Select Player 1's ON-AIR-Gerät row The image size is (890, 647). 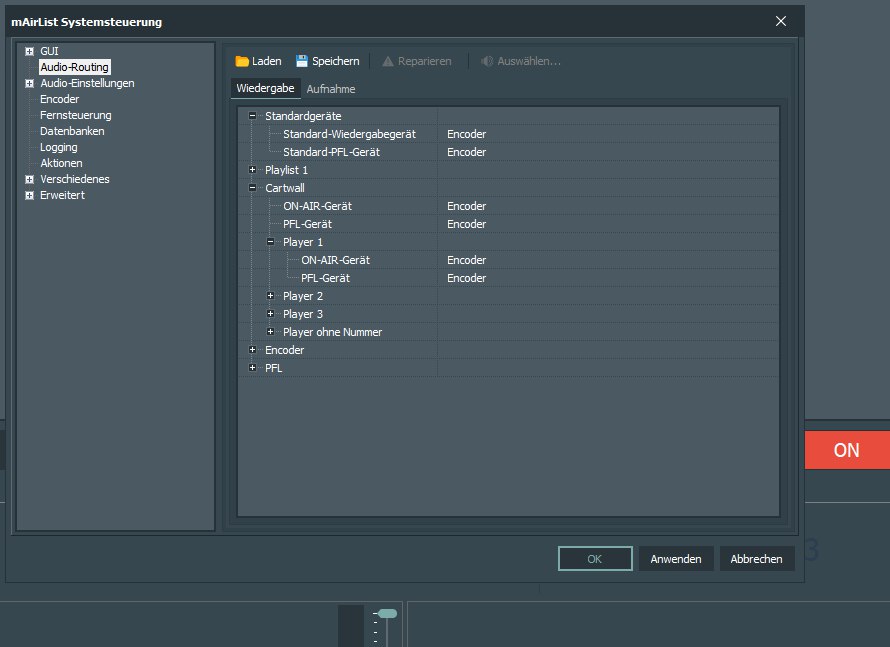pos(508,260)
